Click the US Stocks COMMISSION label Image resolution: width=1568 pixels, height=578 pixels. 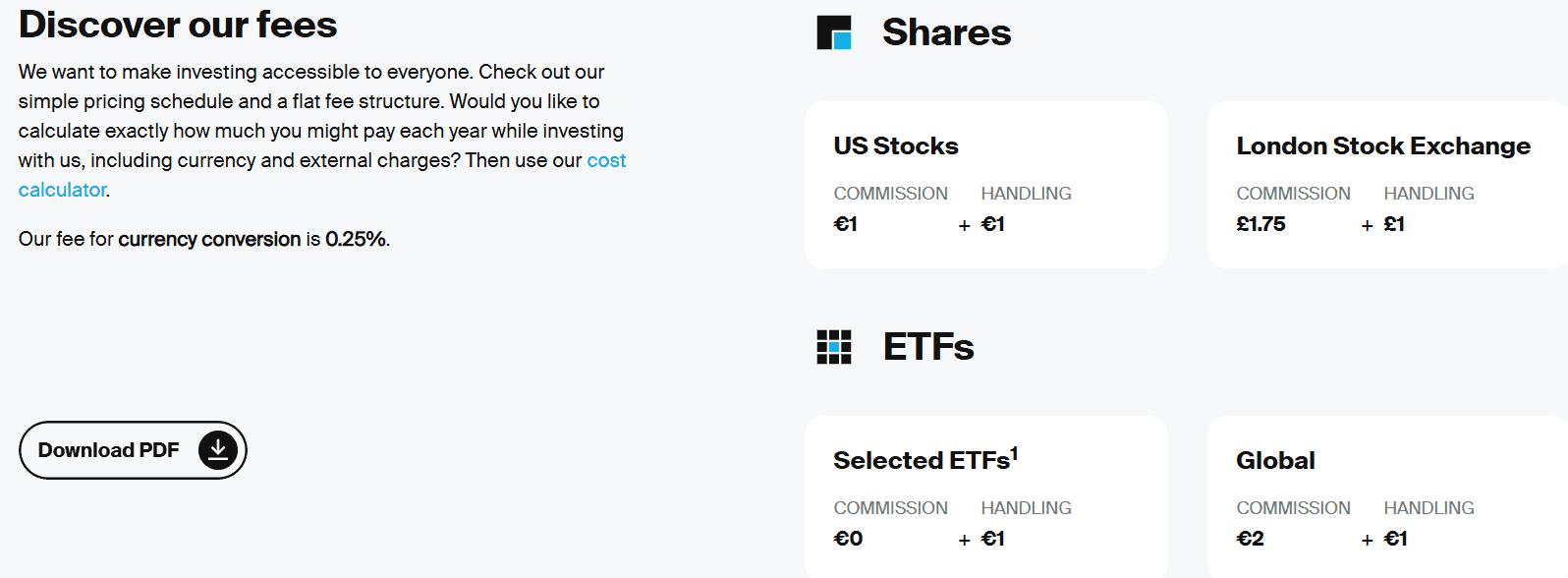(890, 194)
